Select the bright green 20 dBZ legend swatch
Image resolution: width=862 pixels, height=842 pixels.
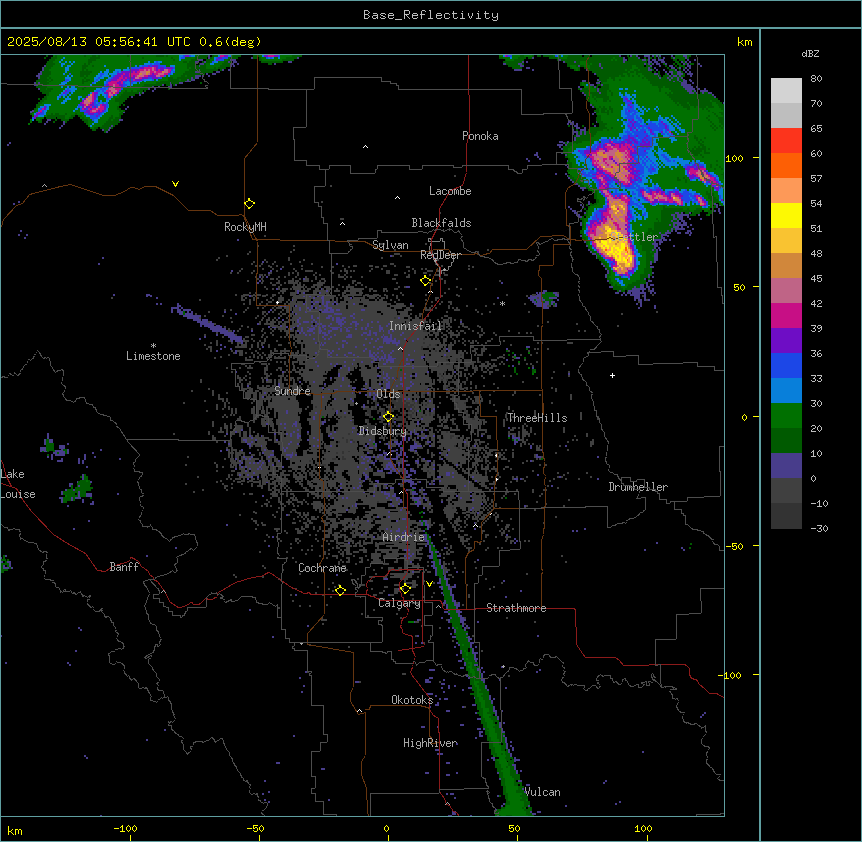point(786,416)
